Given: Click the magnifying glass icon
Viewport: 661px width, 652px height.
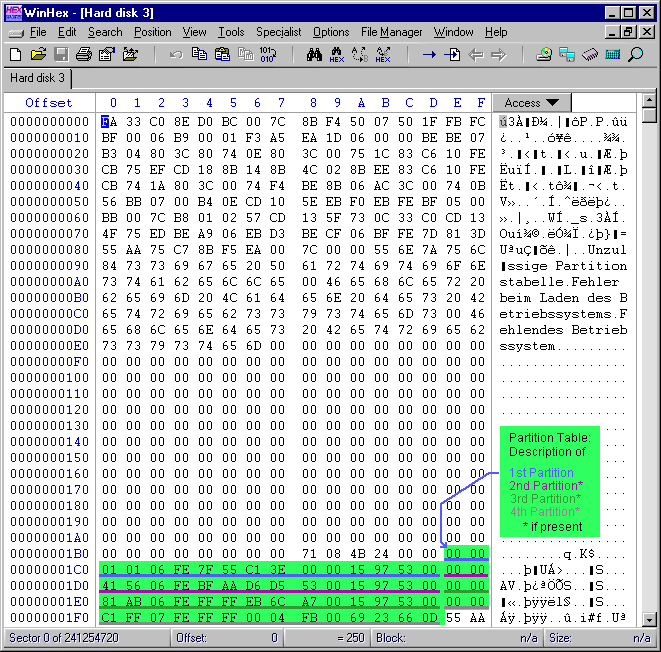Looking at the screenshot, I should coord(636,55).
